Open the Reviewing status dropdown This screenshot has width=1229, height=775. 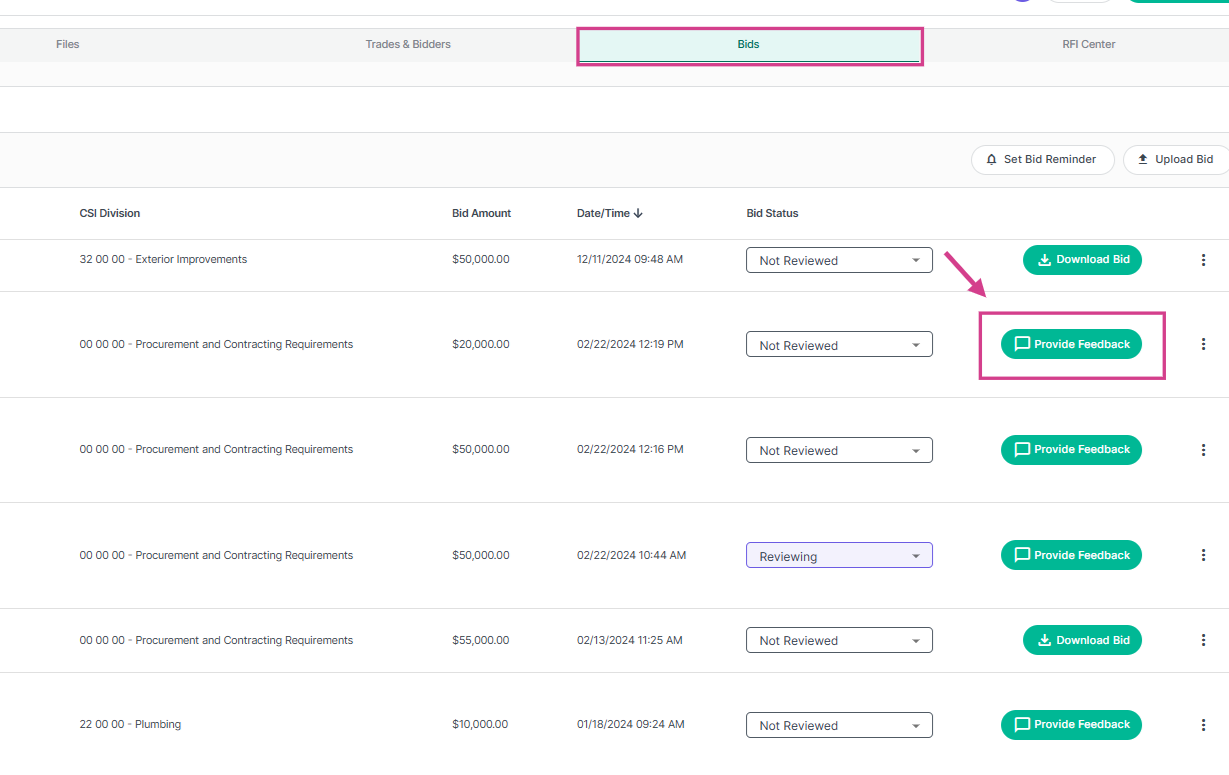(839, 556)
